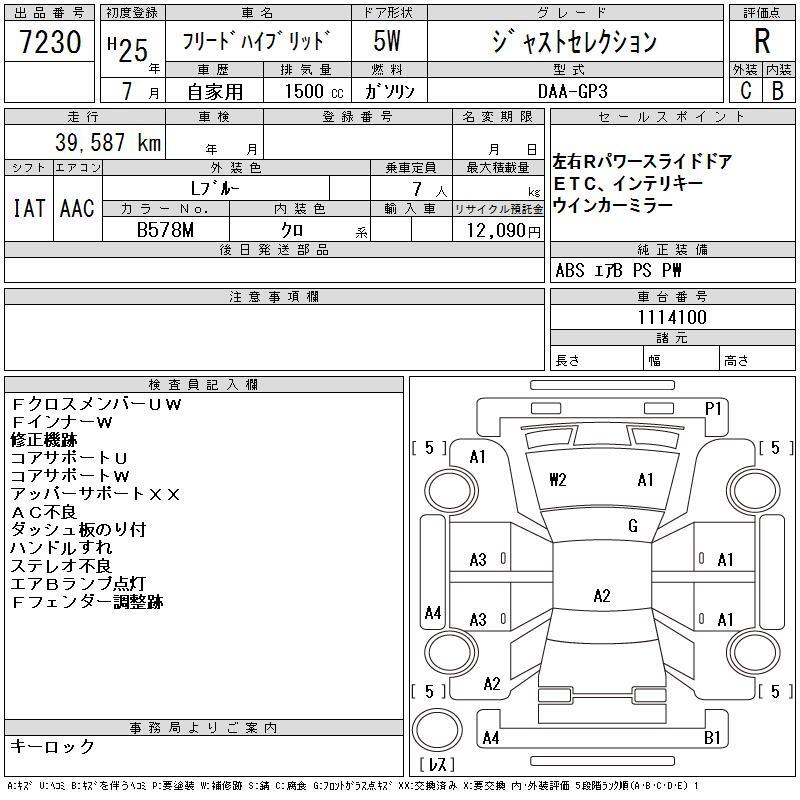800x800 pixels.
Task: Click the displacement value 1500 cc
Action: click(x=314, y=91)
